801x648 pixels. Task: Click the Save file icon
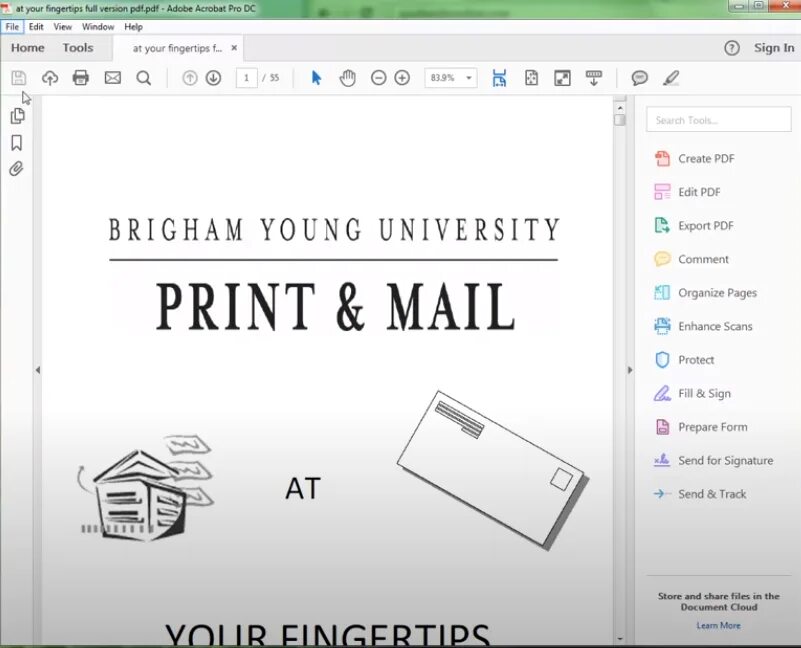[x=19, y=78]
